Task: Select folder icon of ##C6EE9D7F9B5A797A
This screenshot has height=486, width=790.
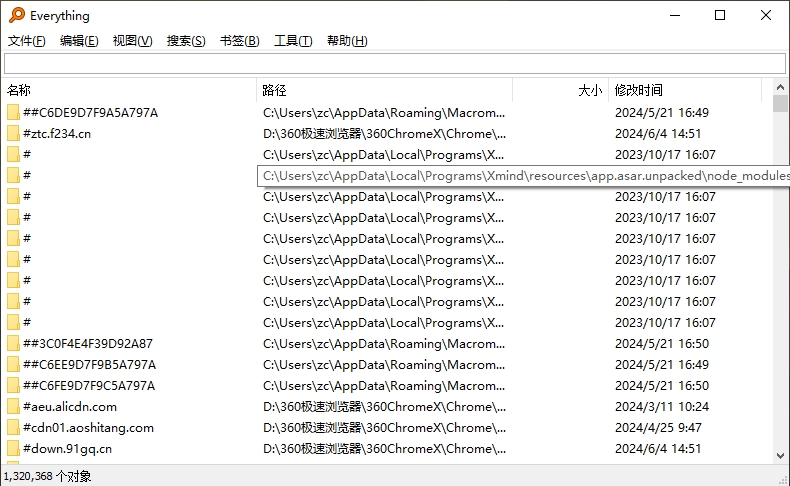Action: pyautogui.click(x=14, y=365)
